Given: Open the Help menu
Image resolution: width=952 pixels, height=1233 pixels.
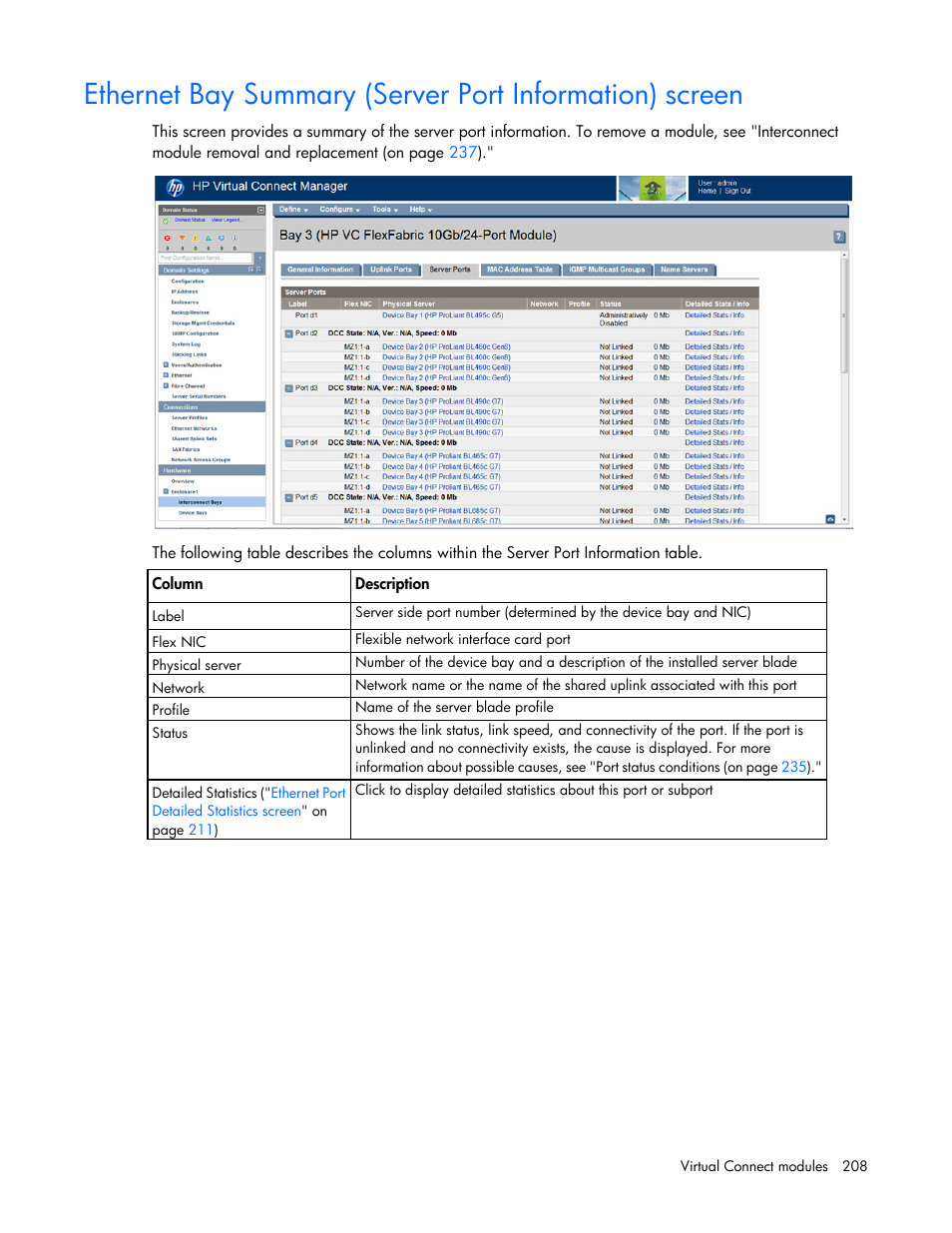Looking at the screenshot, I should click(x=420, y=210).
